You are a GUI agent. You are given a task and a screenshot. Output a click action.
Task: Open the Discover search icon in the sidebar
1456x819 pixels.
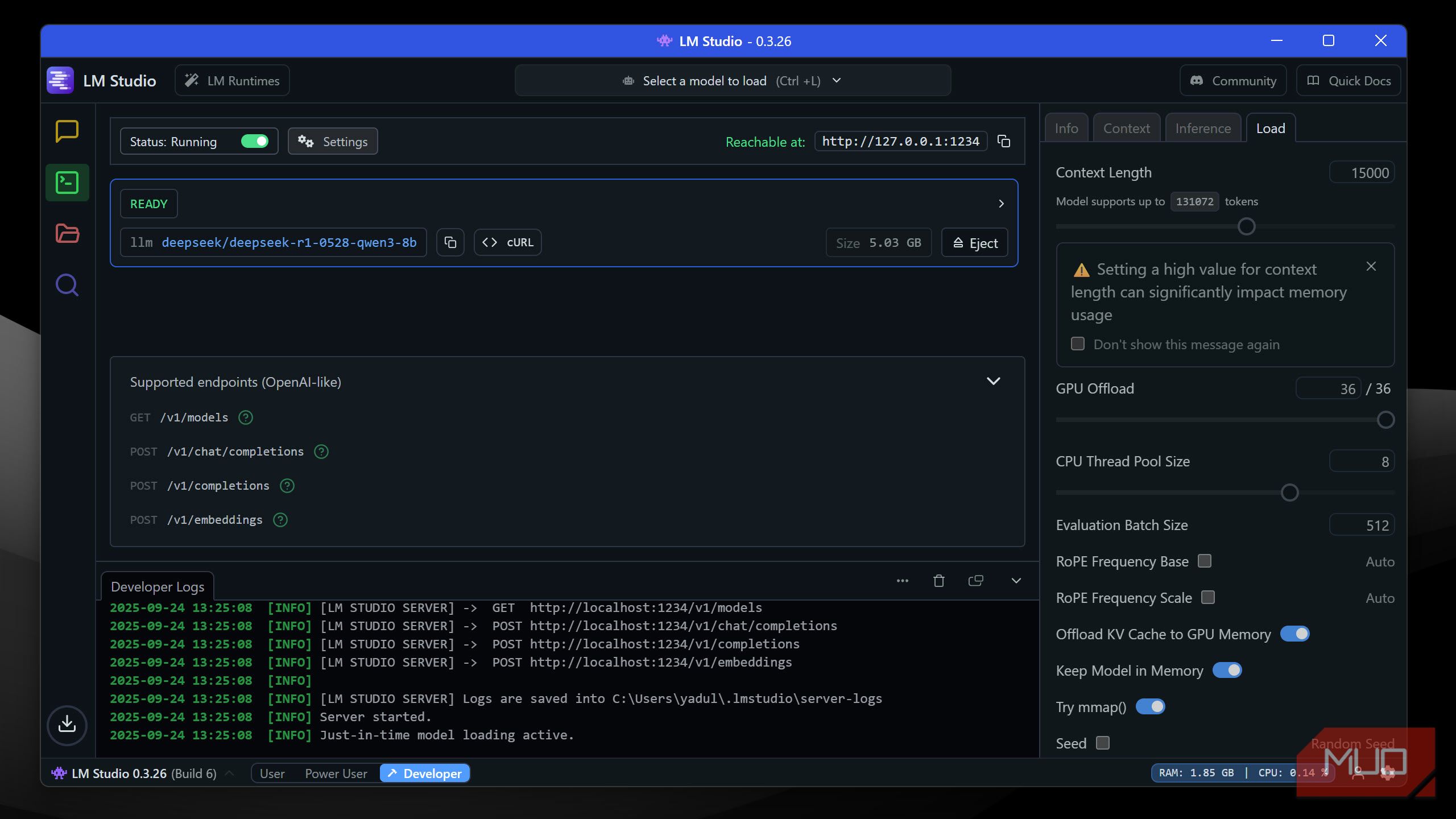67,285
